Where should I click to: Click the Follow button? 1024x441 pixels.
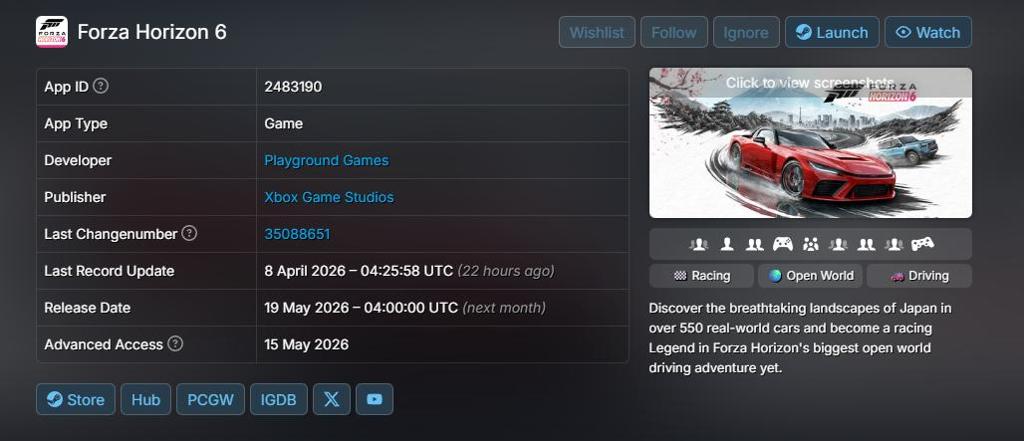[674, 32]
